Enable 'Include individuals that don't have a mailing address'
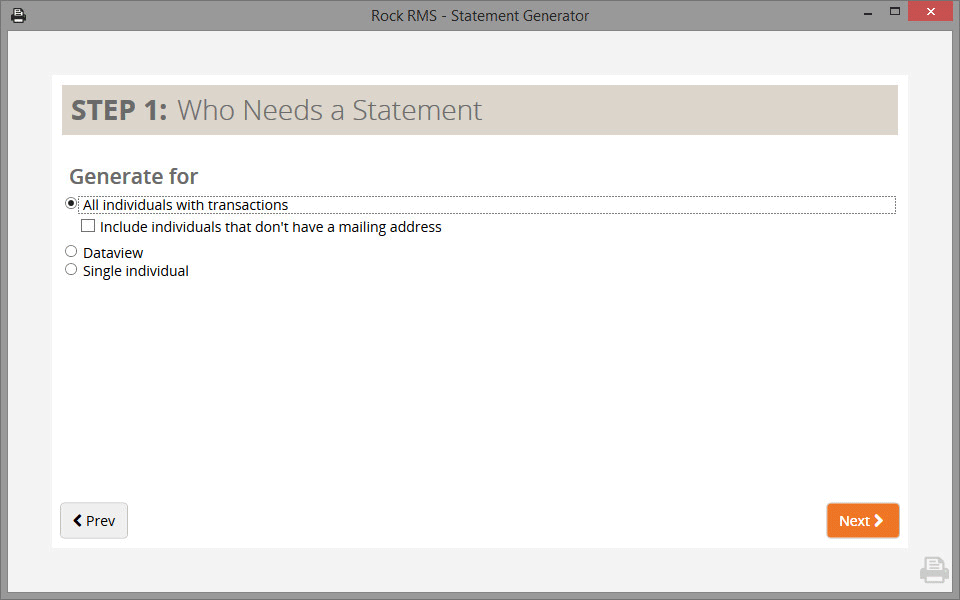The image size is (960, 600). (88, 226)
